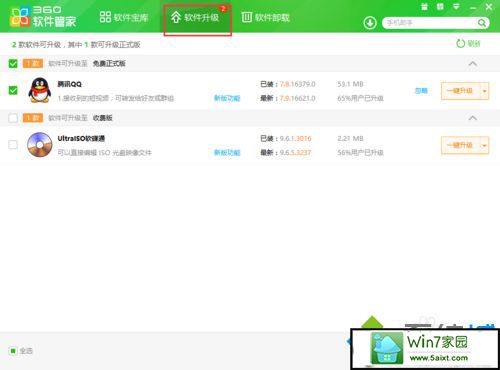Open the gift box icon in title bar
The width and height of the screenshot is (500, 370).
click(424, 7)
